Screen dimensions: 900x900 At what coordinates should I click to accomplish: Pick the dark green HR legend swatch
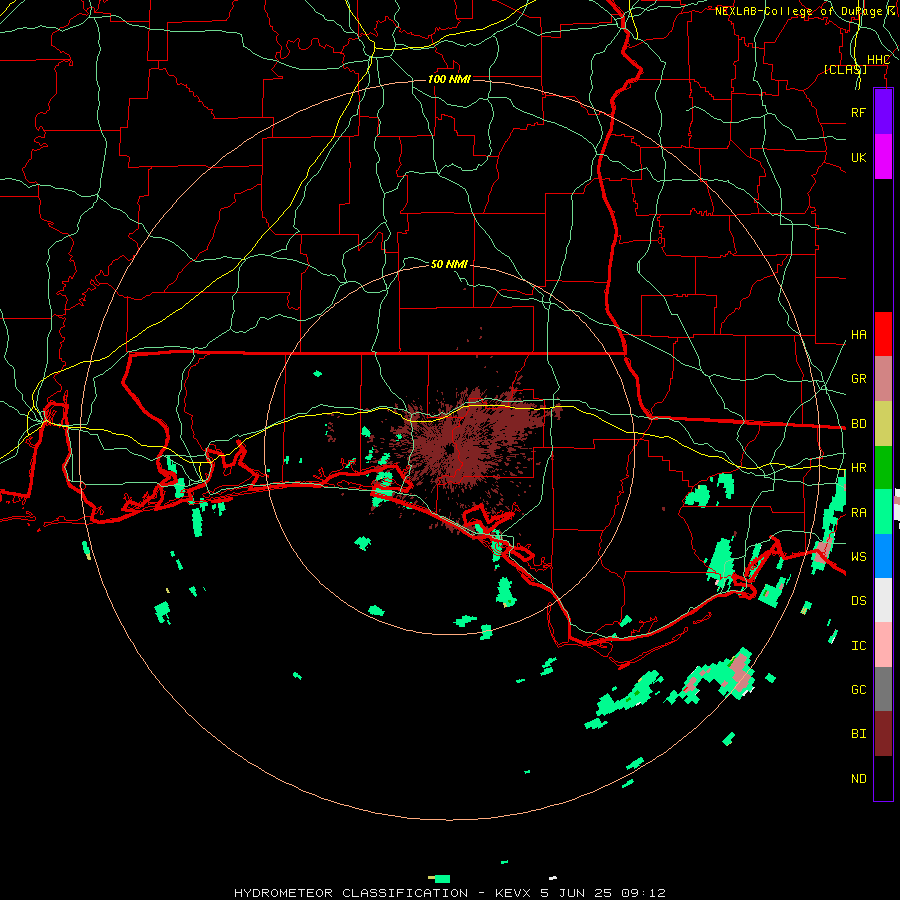pyautogui.click(x=883, y=468)
